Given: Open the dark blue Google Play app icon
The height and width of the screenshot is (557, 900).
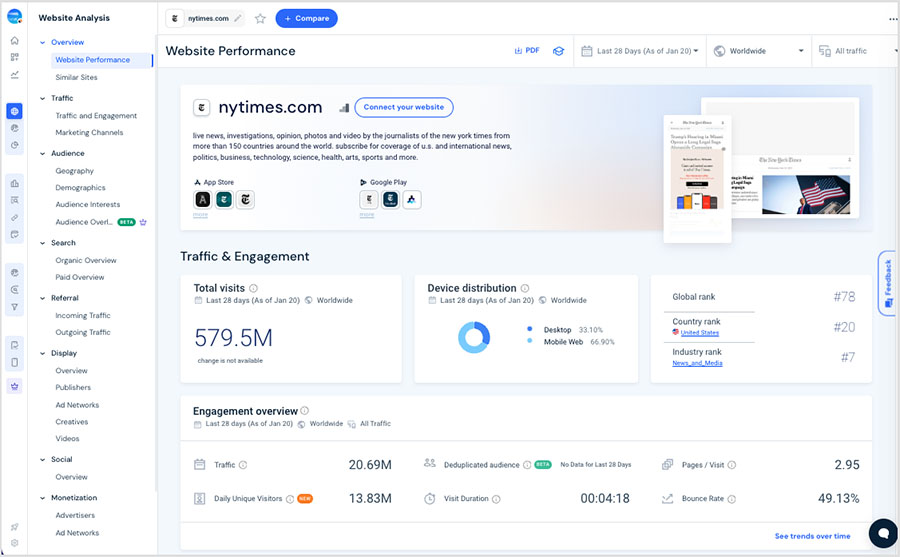Looking at the screenshot, I should click(x=390, y=199).
